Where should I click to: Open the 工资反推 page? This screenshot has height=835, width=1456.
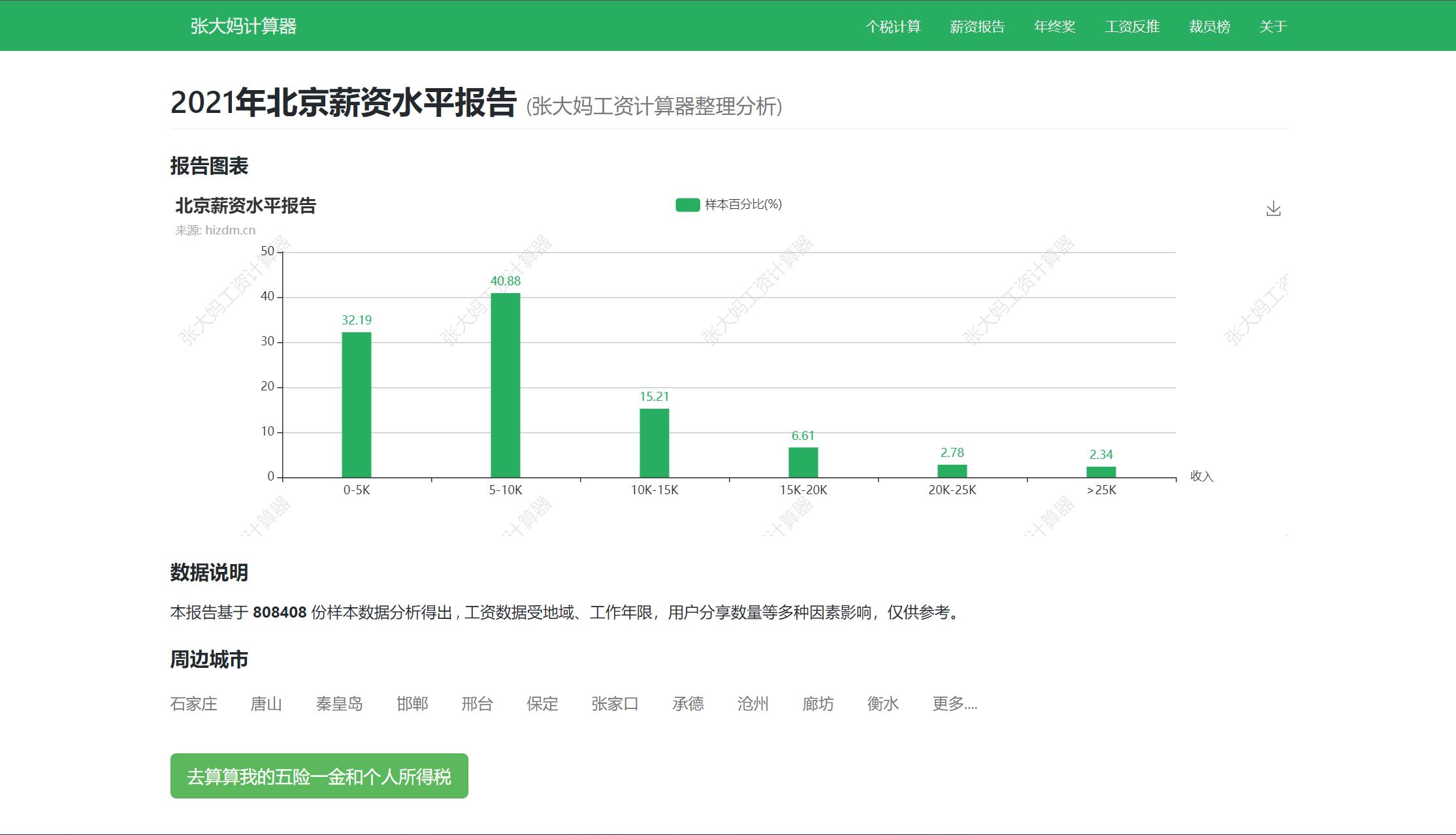click(1132, 27)
